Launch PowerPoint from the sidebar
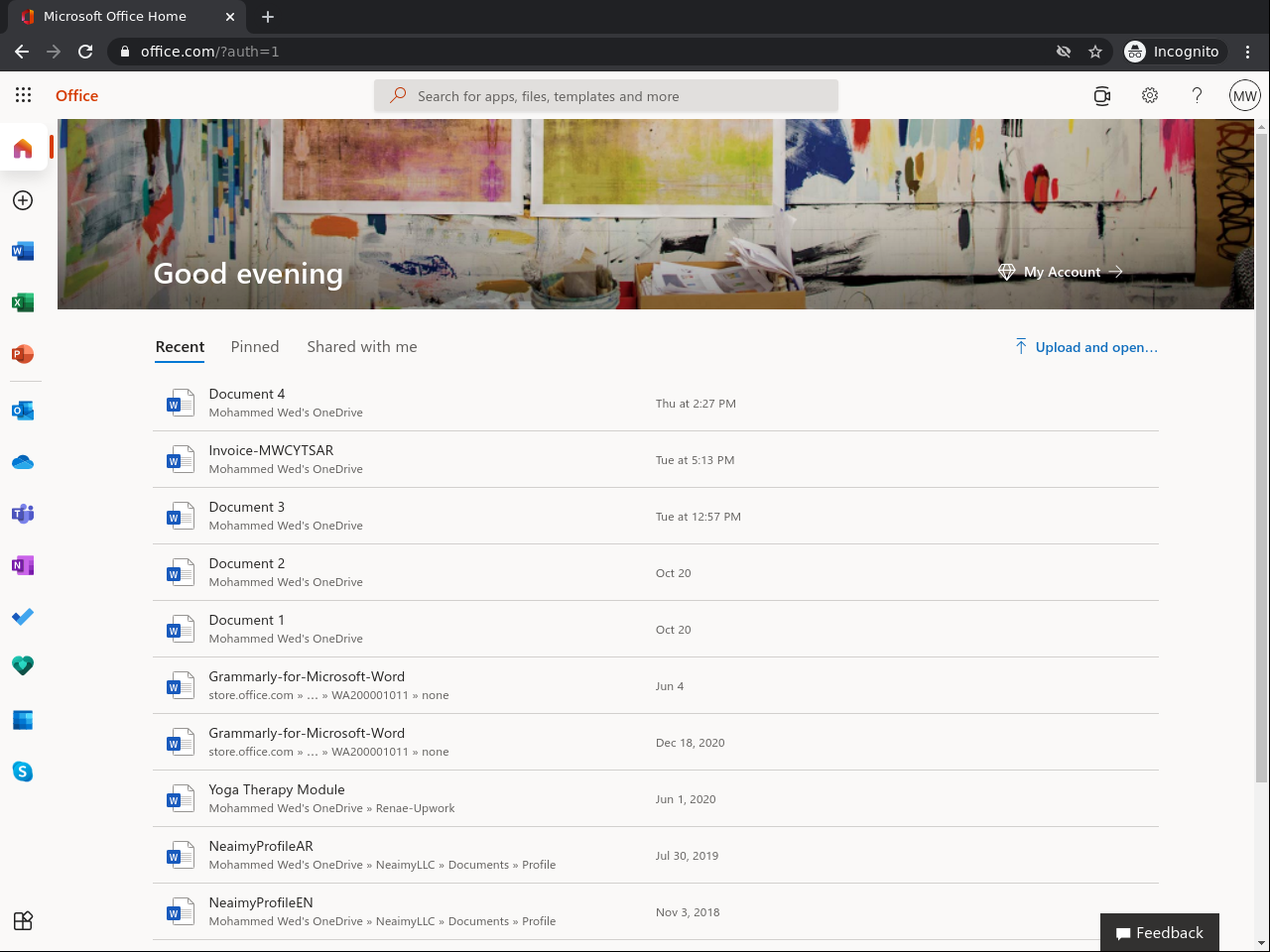The width and height of the screenshot is (1270, 952). pos(23,354)
